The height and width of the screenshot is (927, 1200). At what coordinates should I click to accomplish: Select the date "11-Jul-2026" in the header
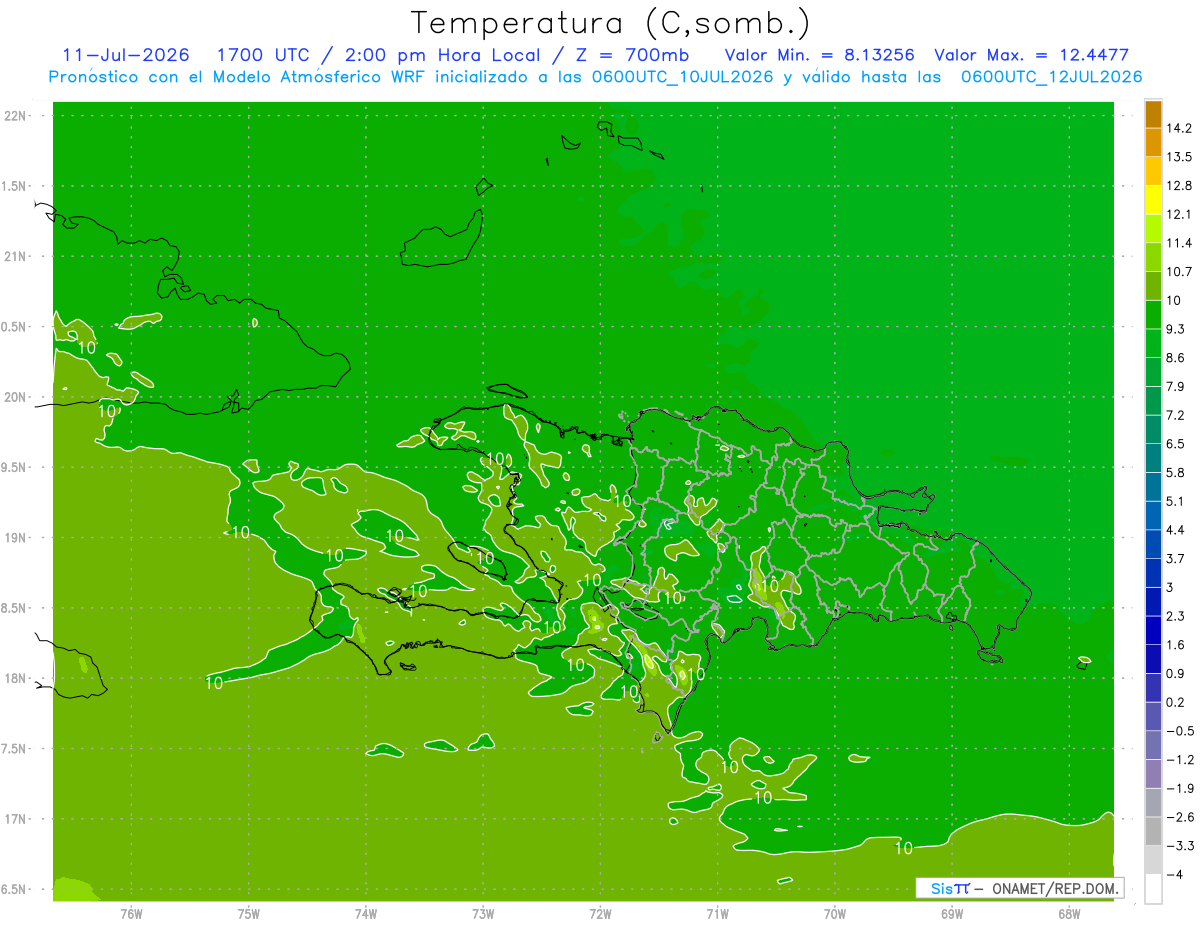tap(126, 55)
